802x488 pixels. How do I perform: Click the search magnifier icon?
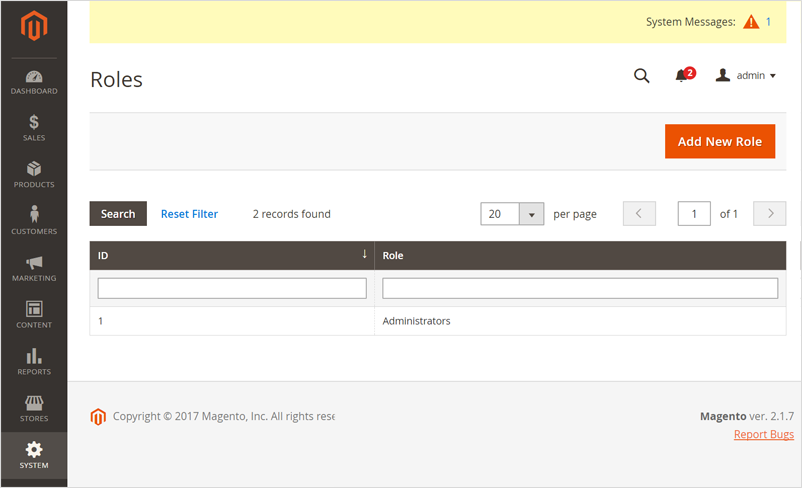[642, 76]
